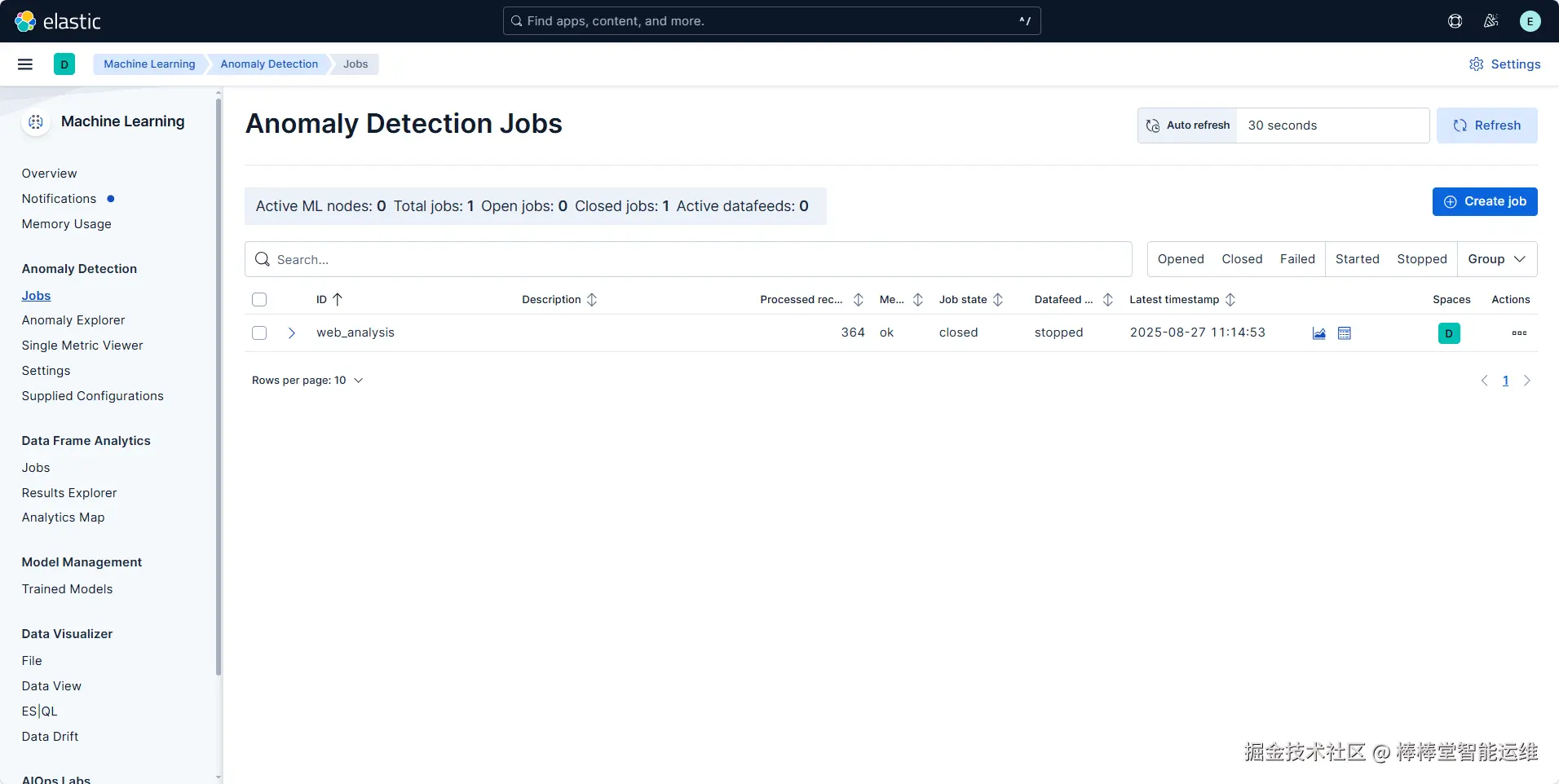Viewport: 1559px width, 784px height.
Task: Open Single Metric Viewer icon for web_analysis
Action: coord(1318,333)
